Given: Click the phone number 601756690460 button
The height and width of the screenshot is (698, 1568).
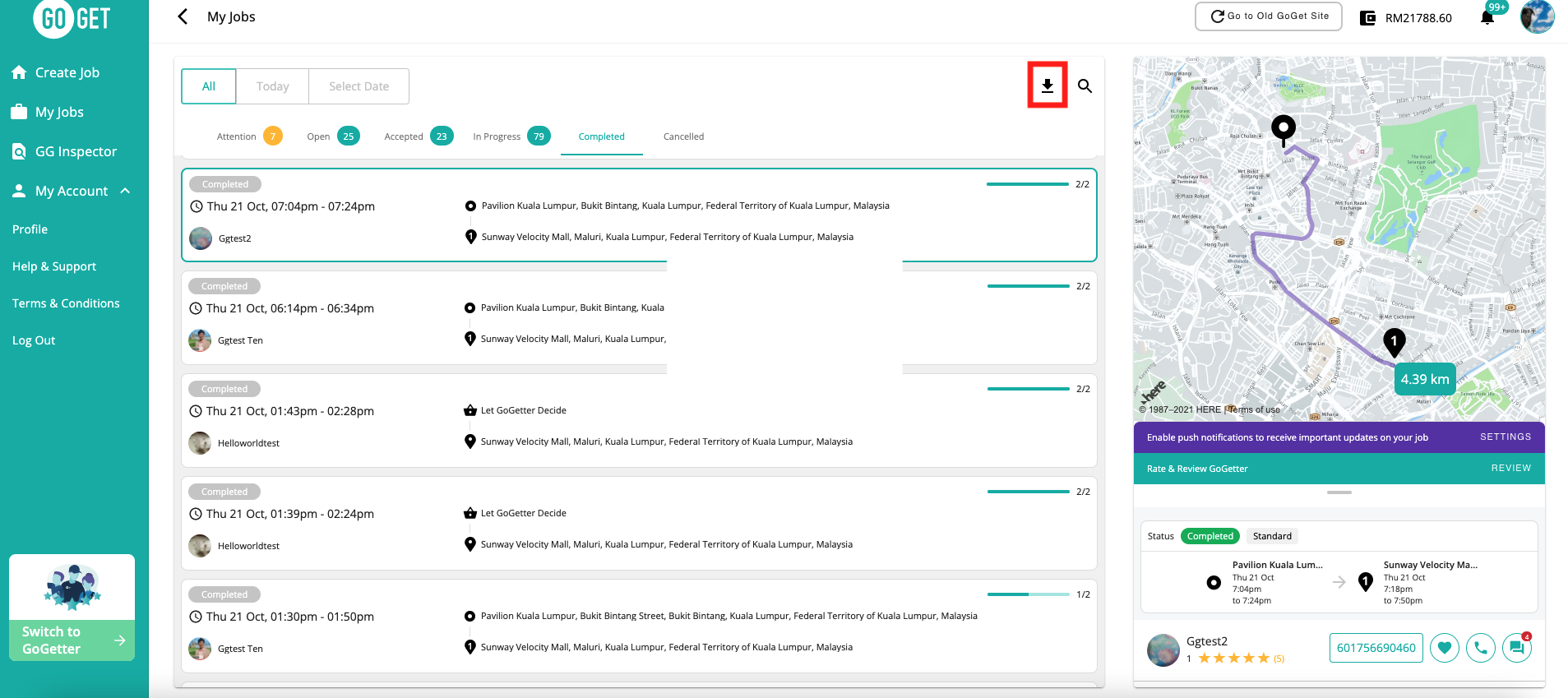Looking at the screenshot, I should click(1376, 648).
